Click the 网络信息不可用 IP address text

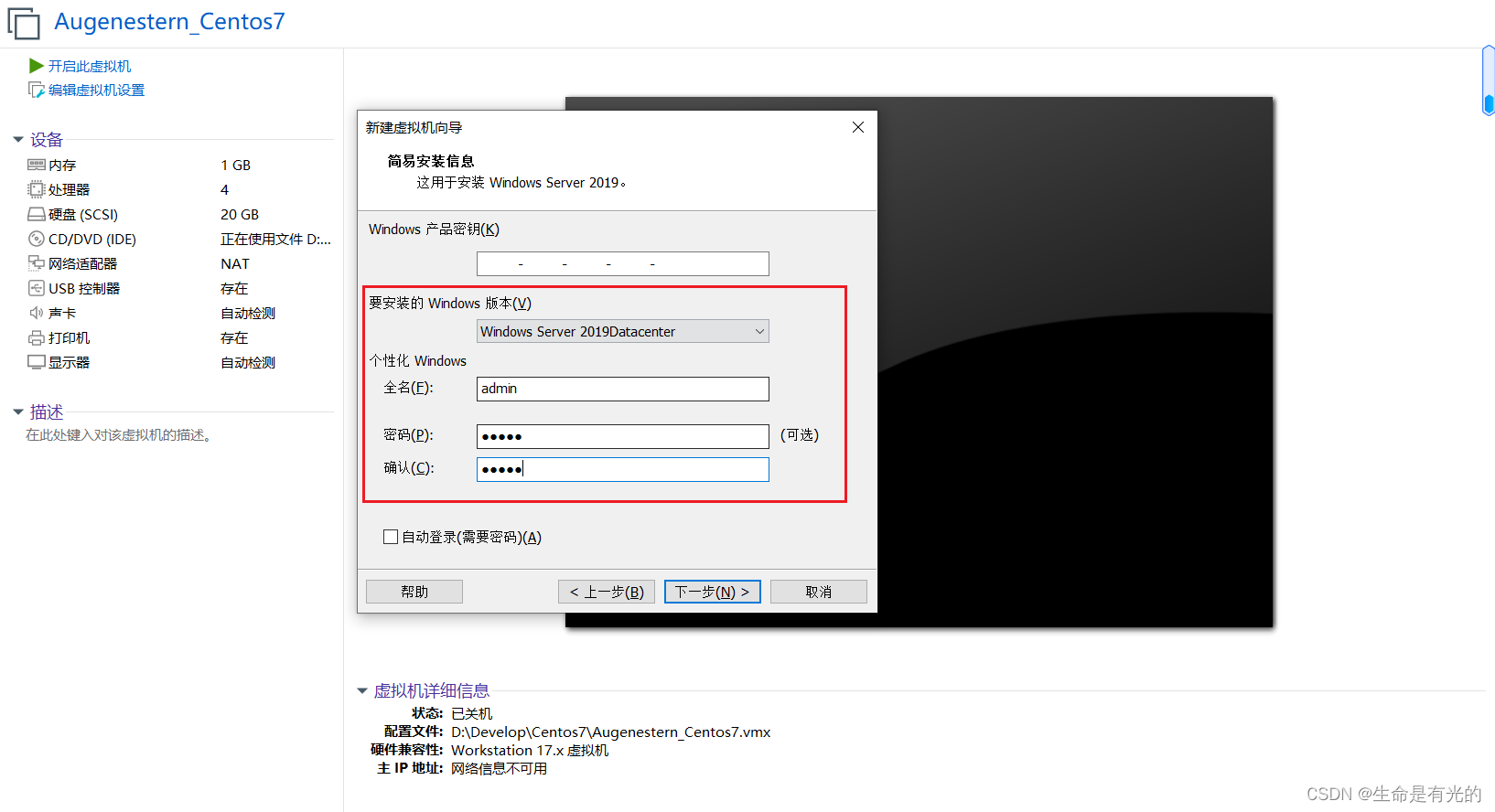pyautogui.click(x=499, y=768)
